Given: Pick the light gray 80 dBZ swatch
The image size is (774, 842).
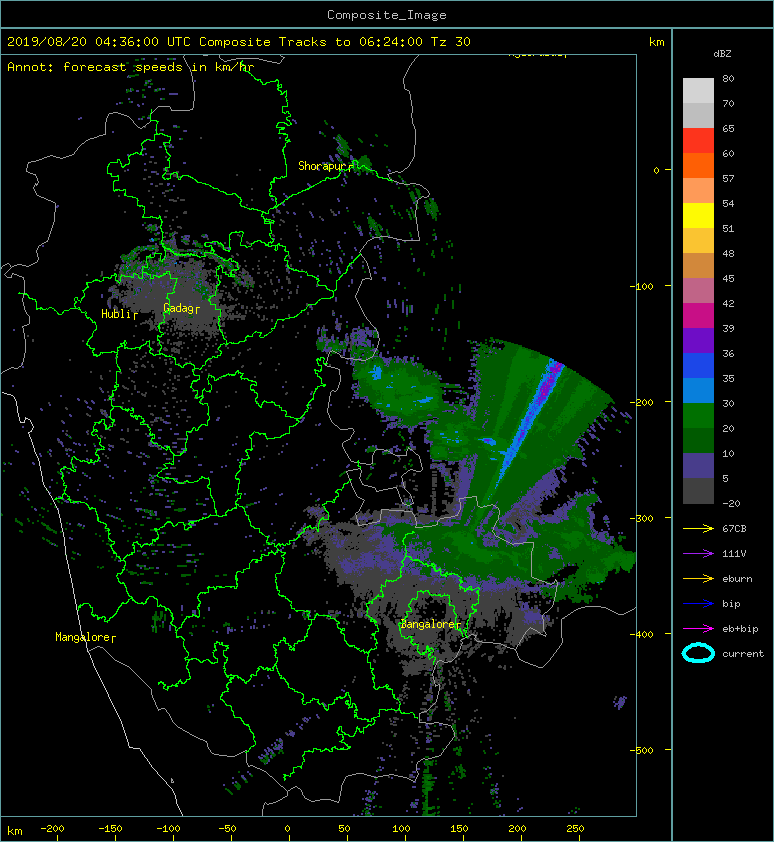Looking at the screenshot, I should pos(698,90).
